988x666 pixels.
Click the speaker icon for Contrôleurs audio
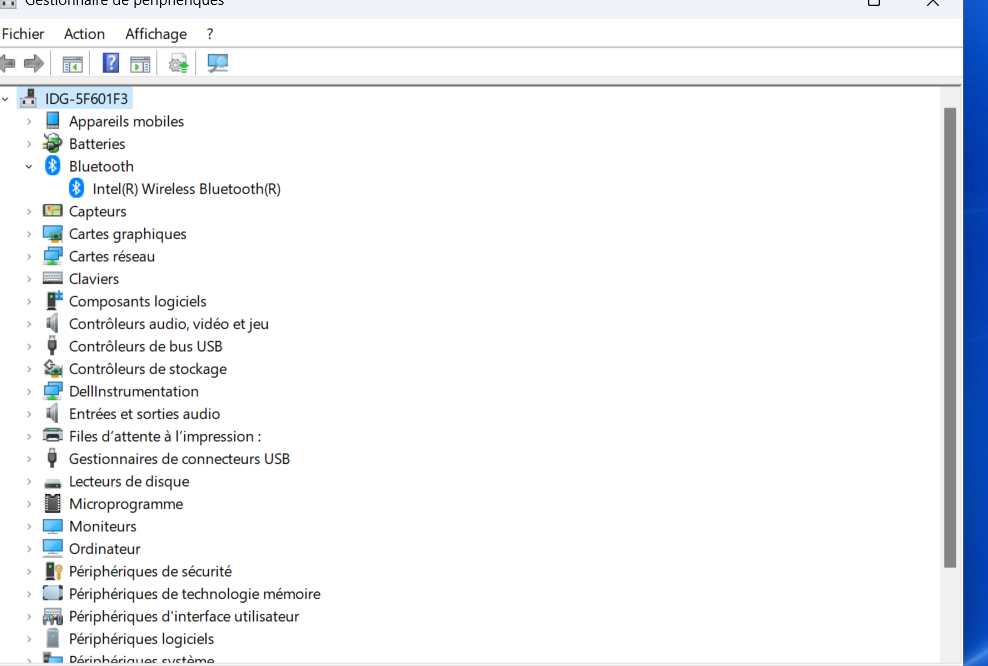point(52,323)
